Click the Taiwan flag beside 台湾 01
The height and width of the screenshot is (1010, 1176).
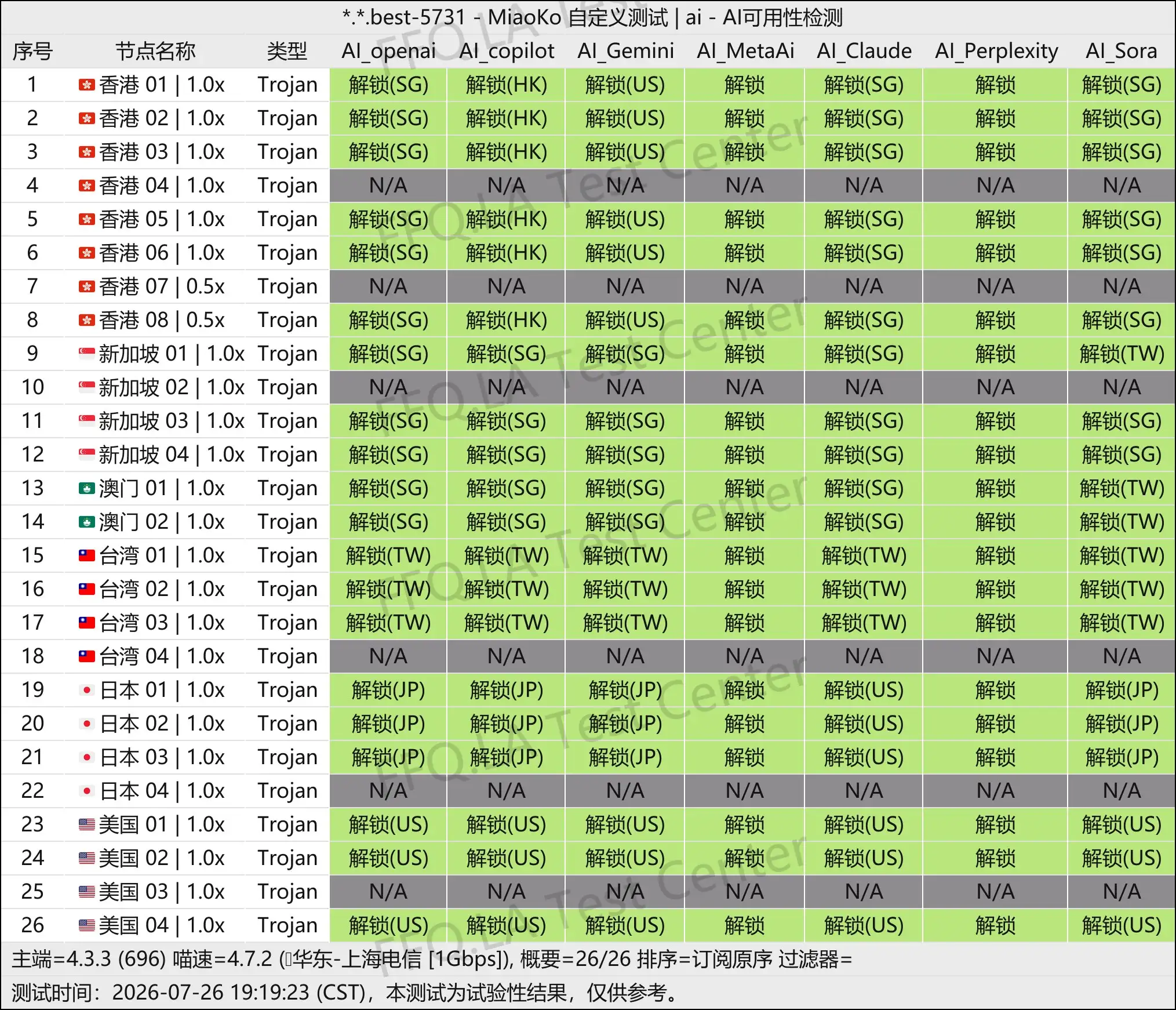point(86,556)
